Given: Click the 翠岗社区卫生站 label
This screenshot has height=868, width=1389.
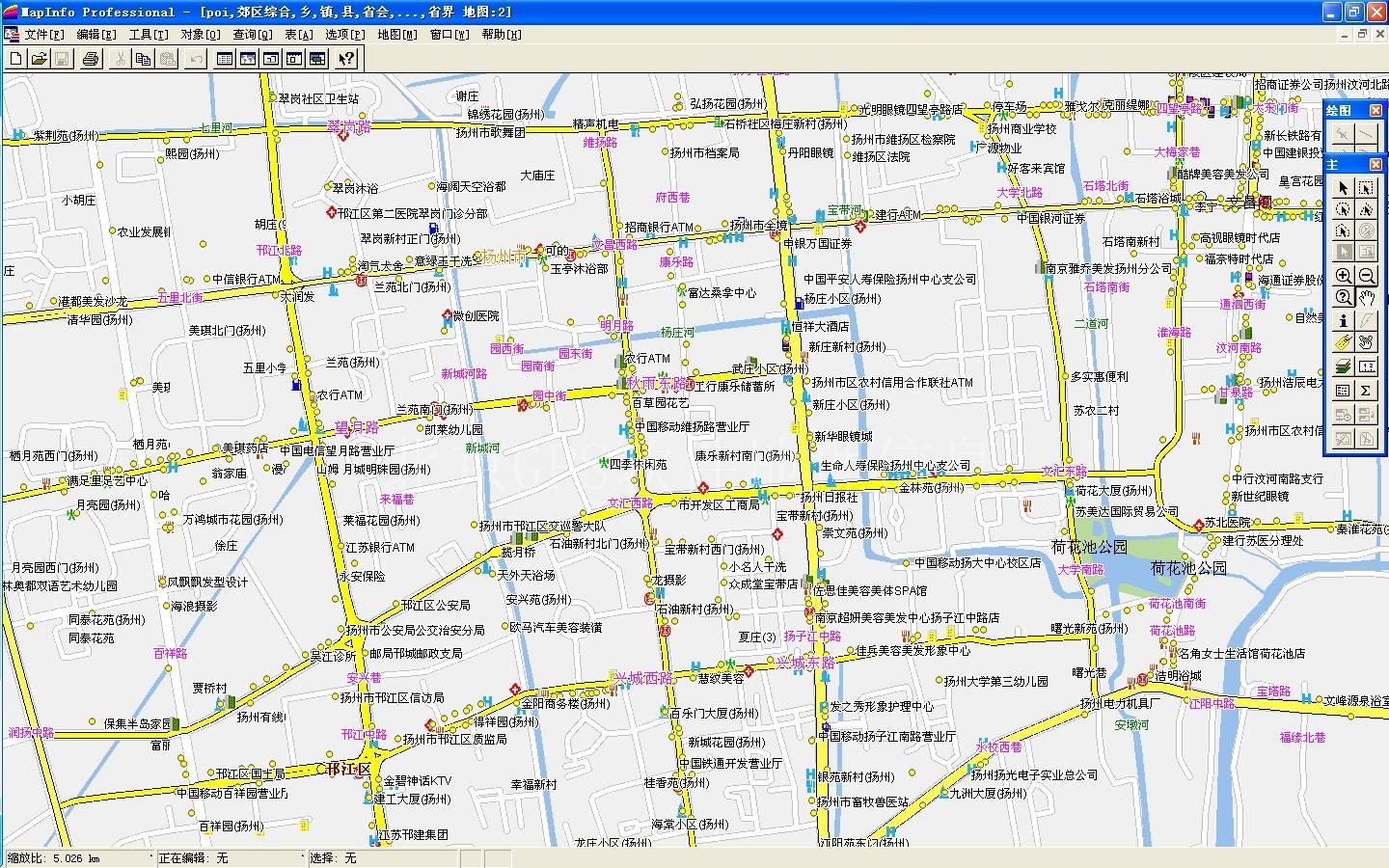Looking at the screenshot, I should click(x=318, y=98).
